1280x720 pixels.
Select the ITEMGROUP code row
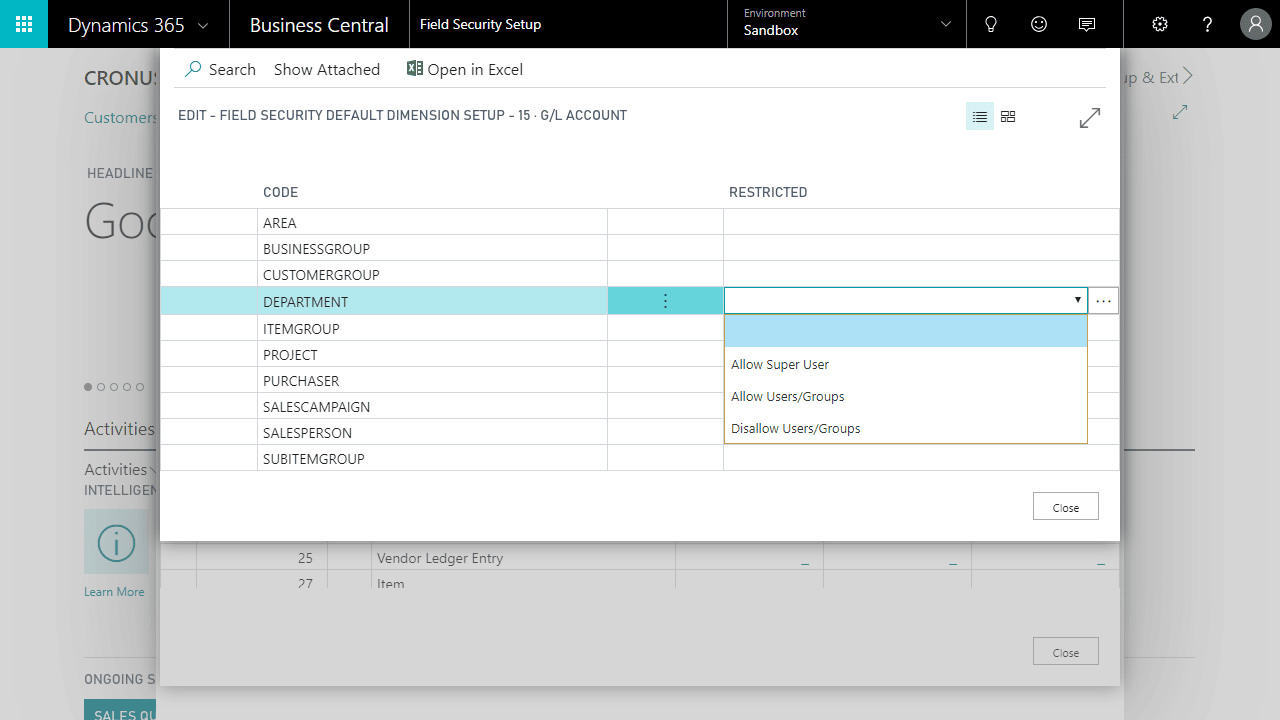432,328
